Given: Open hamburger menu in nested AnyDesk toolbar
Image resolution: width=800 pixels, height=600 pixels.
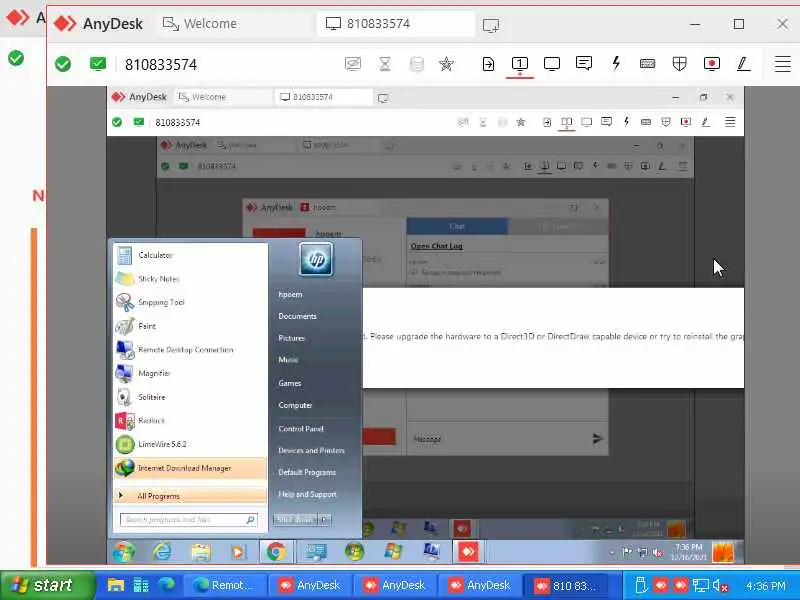Looking at the screenshot, I should pyautogui.click(x=730, y=122).
